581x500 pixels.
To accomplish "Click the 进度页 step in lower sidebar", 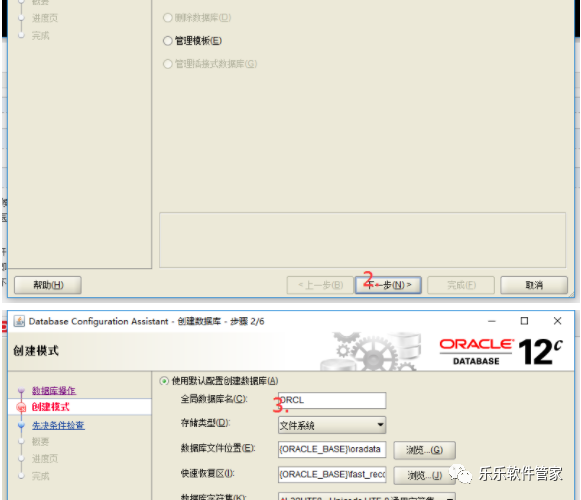I will 45,458.
